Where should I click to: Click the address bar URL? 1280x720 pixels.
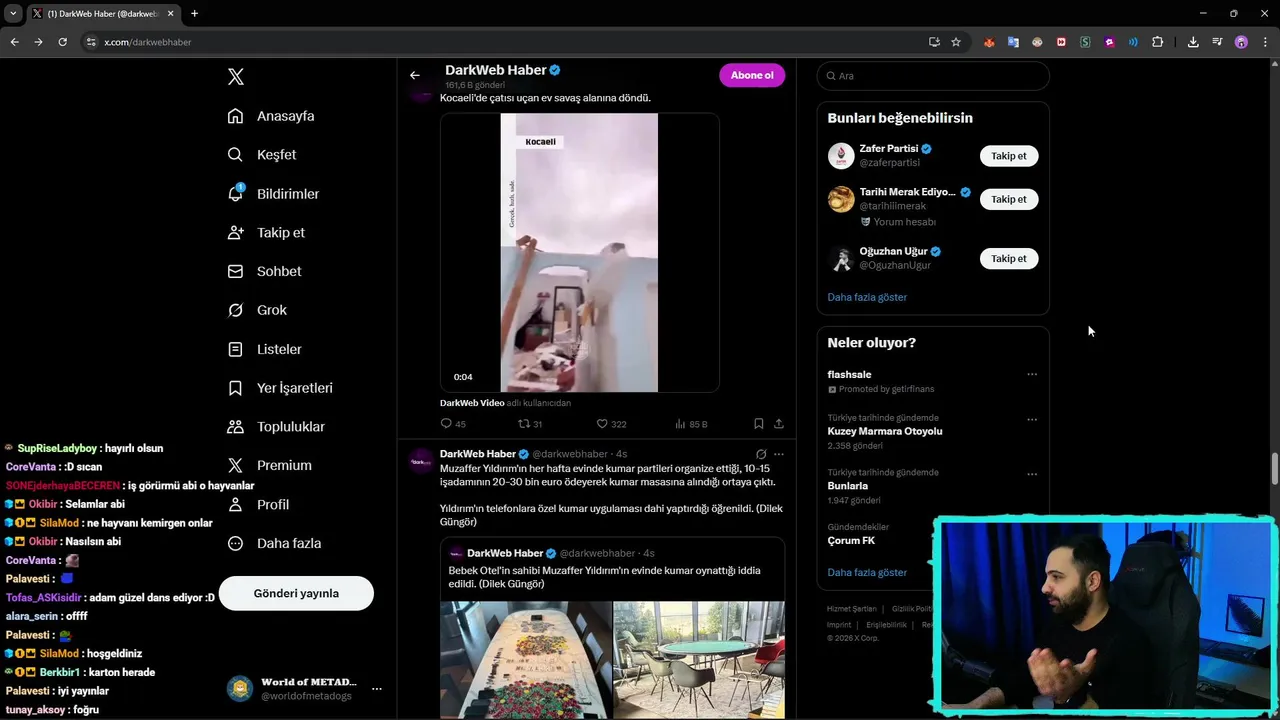[x=148, y=42]
